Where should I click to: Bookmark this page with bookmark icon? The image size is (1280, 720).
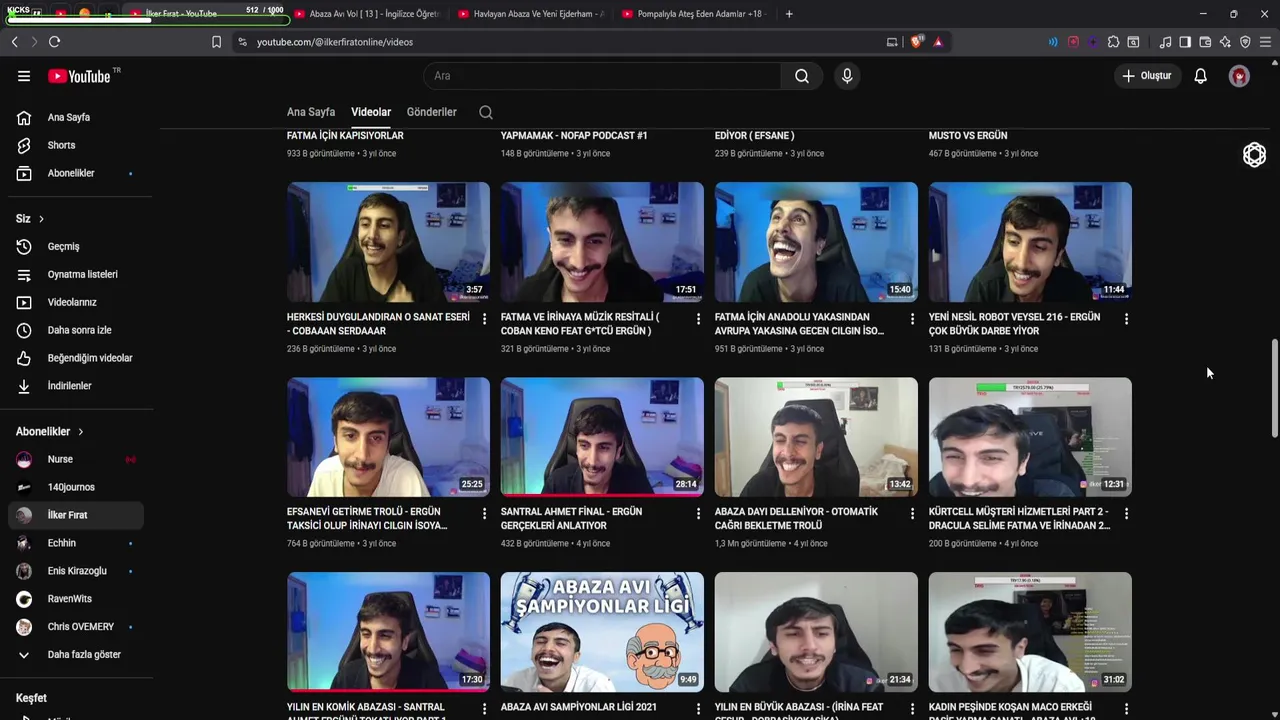click(216, 42)
